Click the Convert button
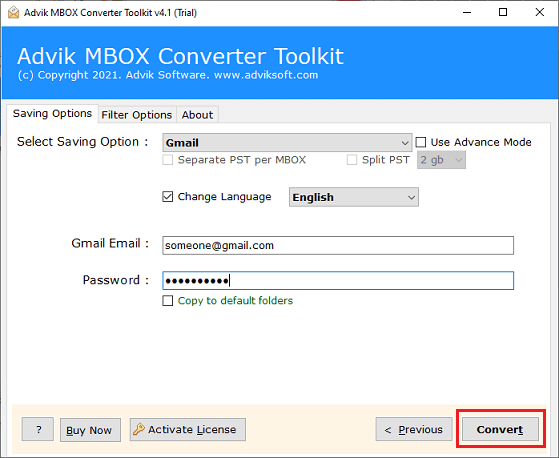This screenshot has width=559, height=458. (x=500, y=429)
